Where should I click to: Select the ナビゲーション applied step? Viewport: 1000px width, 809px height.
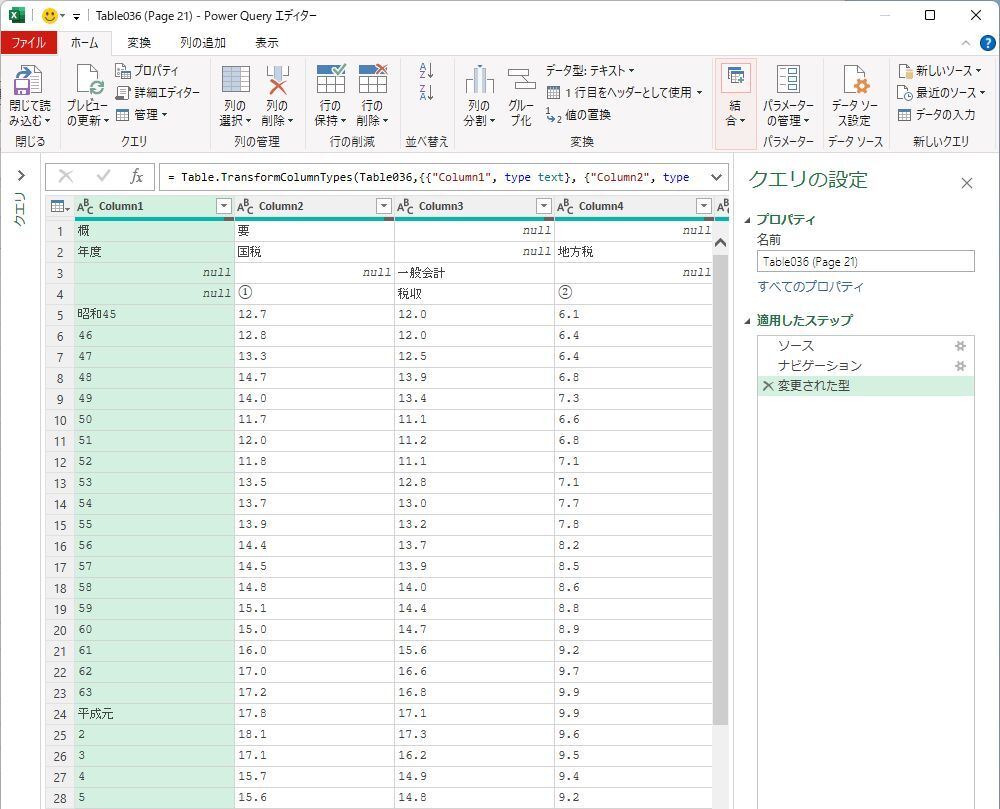click(819, 366)
